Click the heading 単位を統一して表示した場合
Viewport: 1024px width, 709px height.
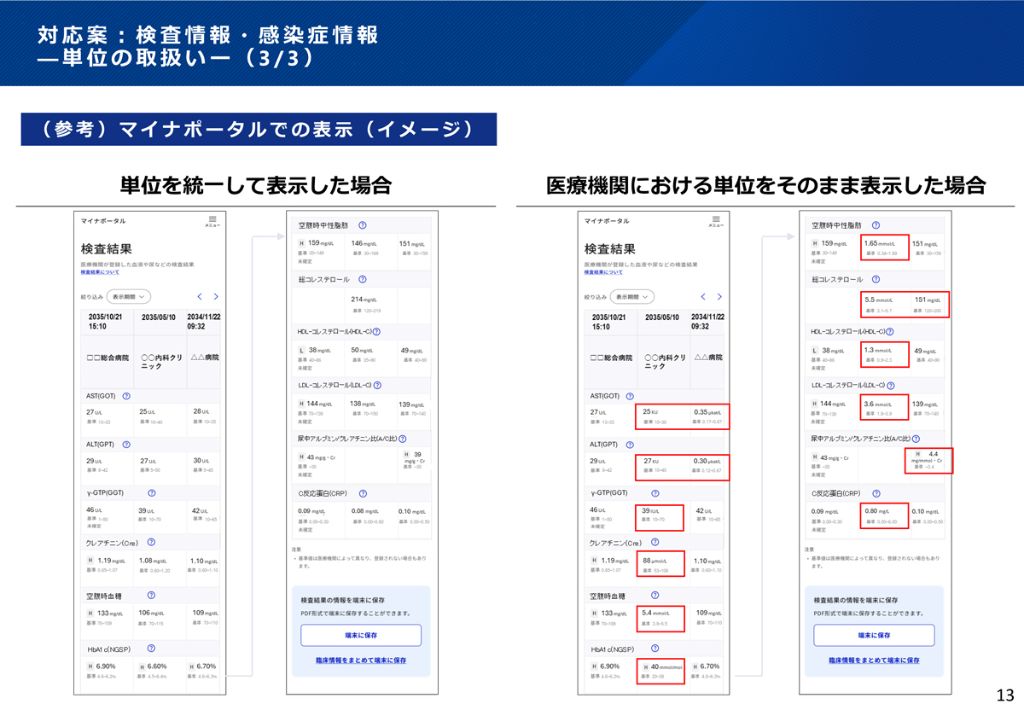pos(256,185)
